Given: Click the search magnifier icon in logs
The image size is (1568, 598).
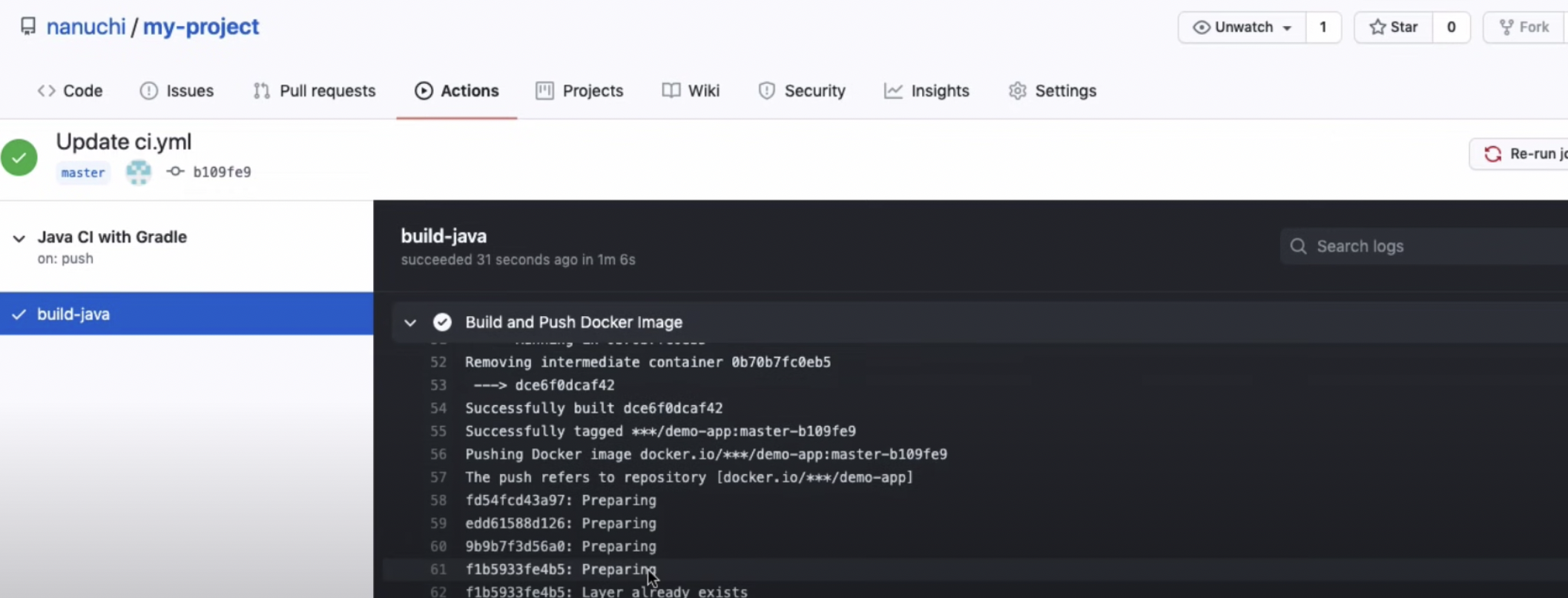Looking at the screenshot, I should tap(1298, 246).
